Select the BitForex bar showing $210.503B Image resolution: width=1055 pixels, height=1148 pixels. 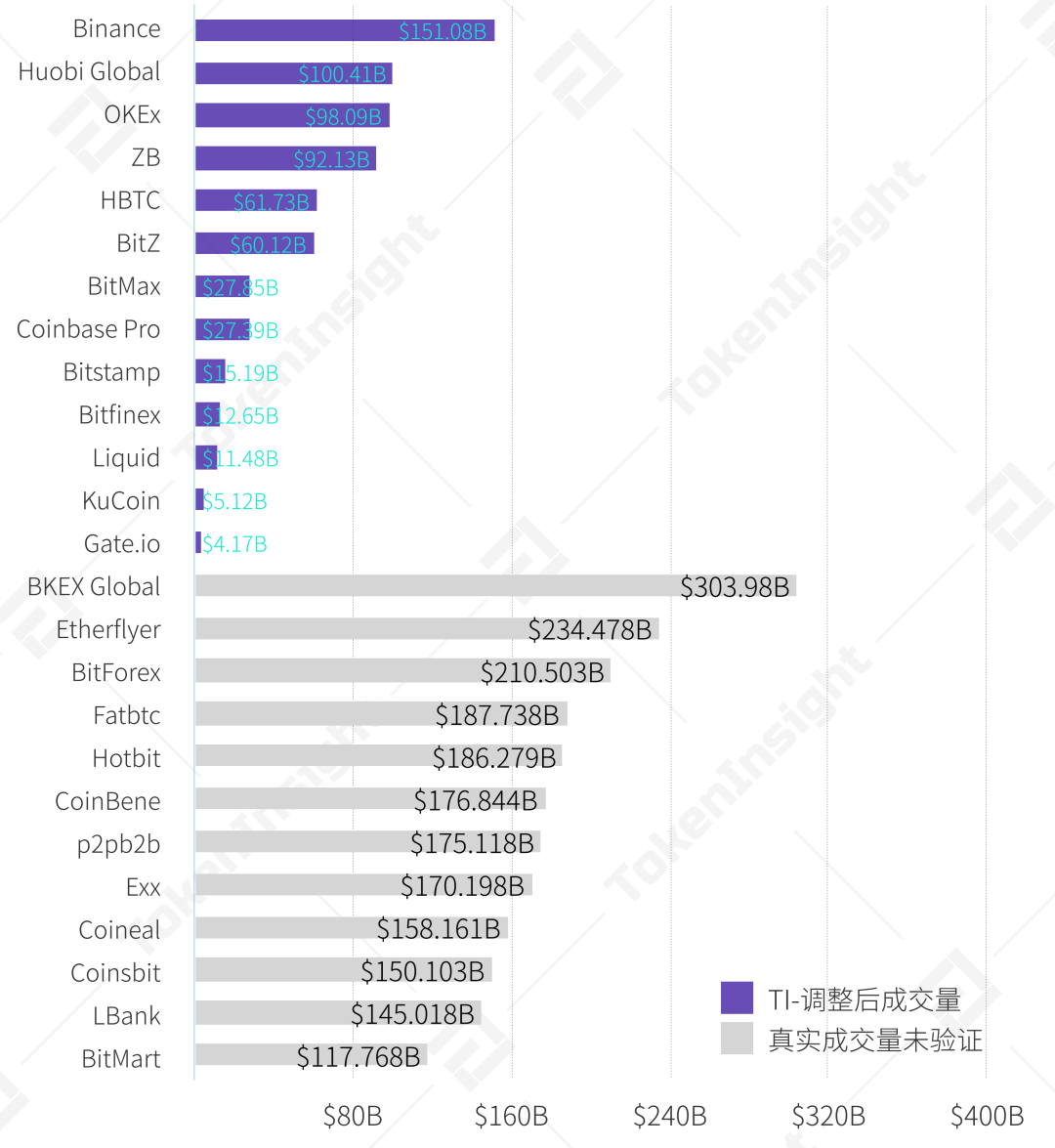coord(401,672)
